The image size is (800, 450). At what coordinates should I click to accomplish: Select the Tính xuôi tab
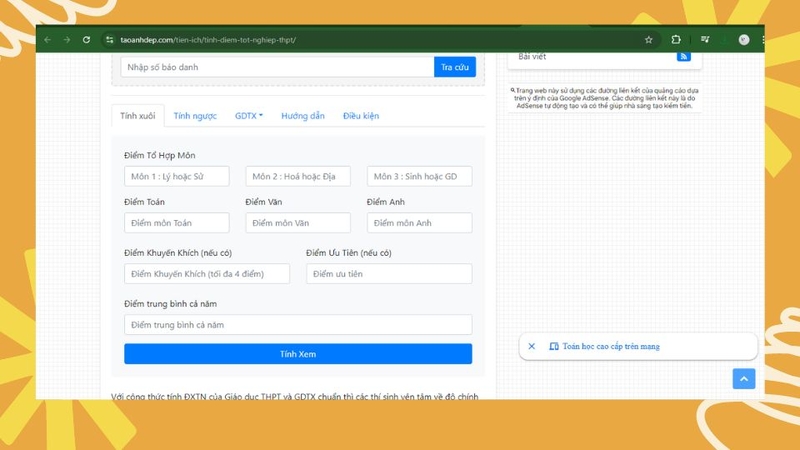138,116
